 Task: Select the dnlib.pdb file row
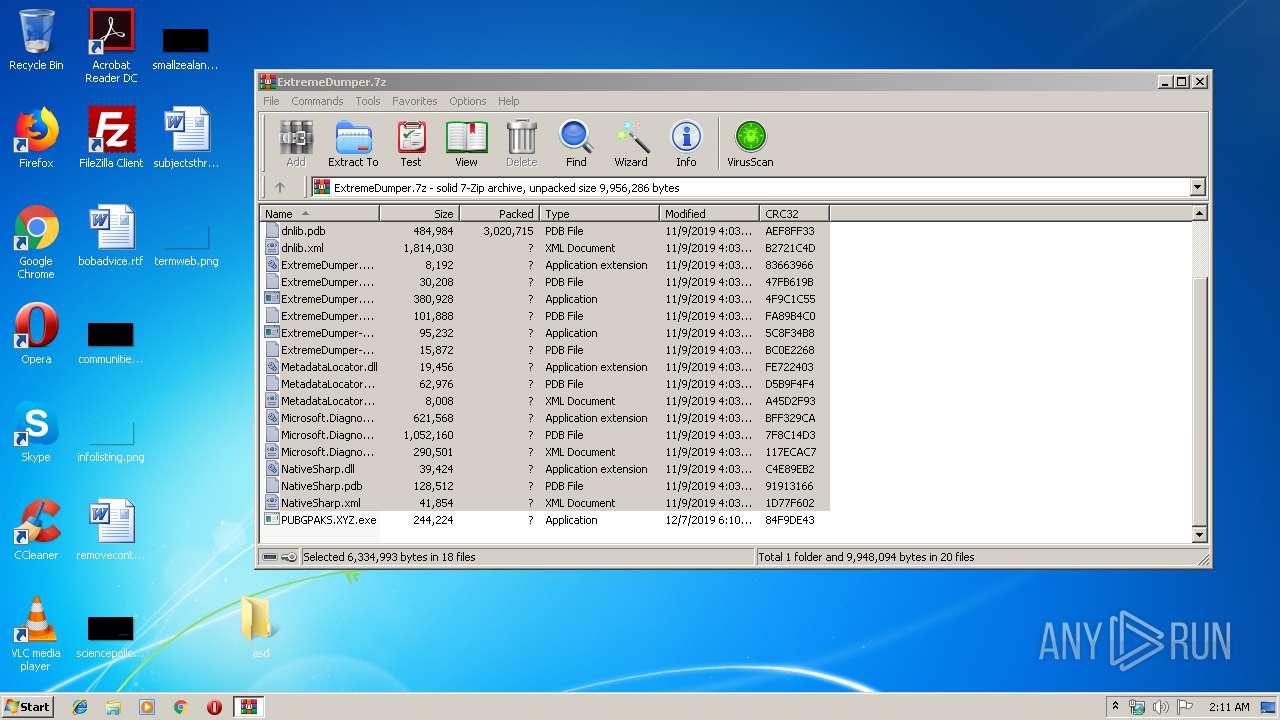(545, 231)
